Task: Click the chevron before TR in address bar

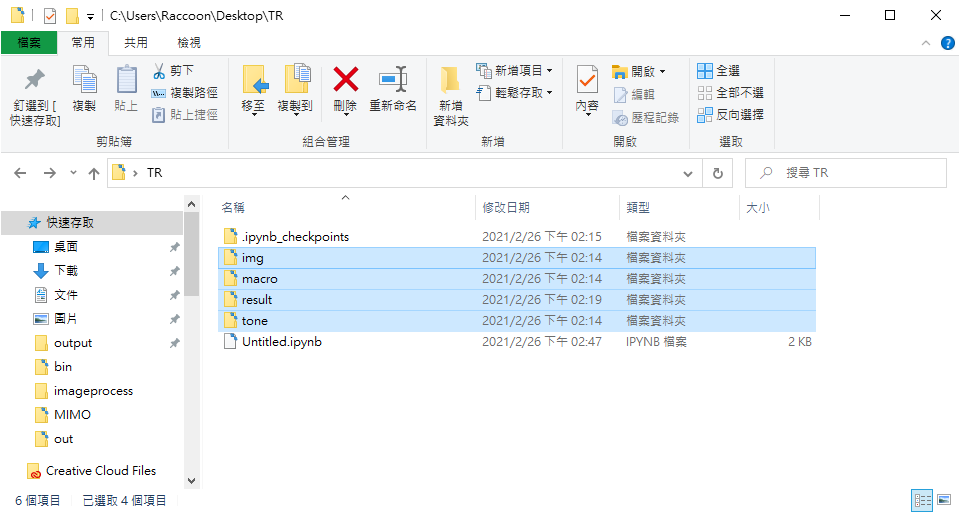Action: click(x=135, y=173)
